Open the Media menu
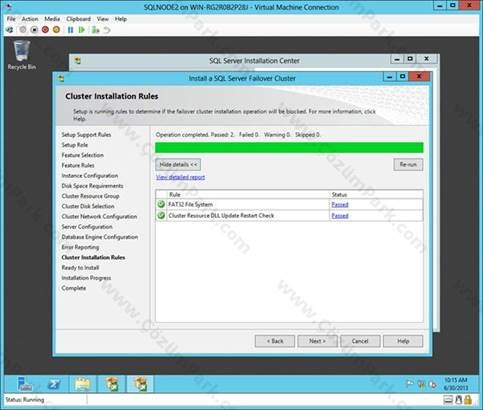483x410 pixels. coord(52,19)
